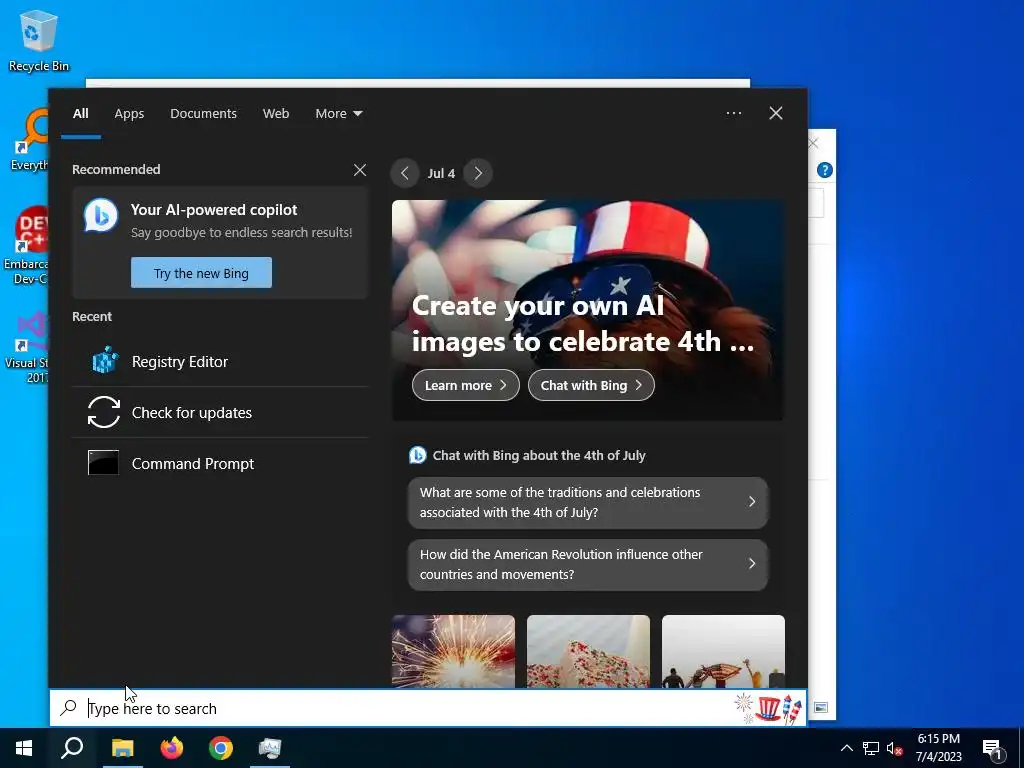
Task: Open the Everything desktop shortcut
Action: (x=29, y=140)
